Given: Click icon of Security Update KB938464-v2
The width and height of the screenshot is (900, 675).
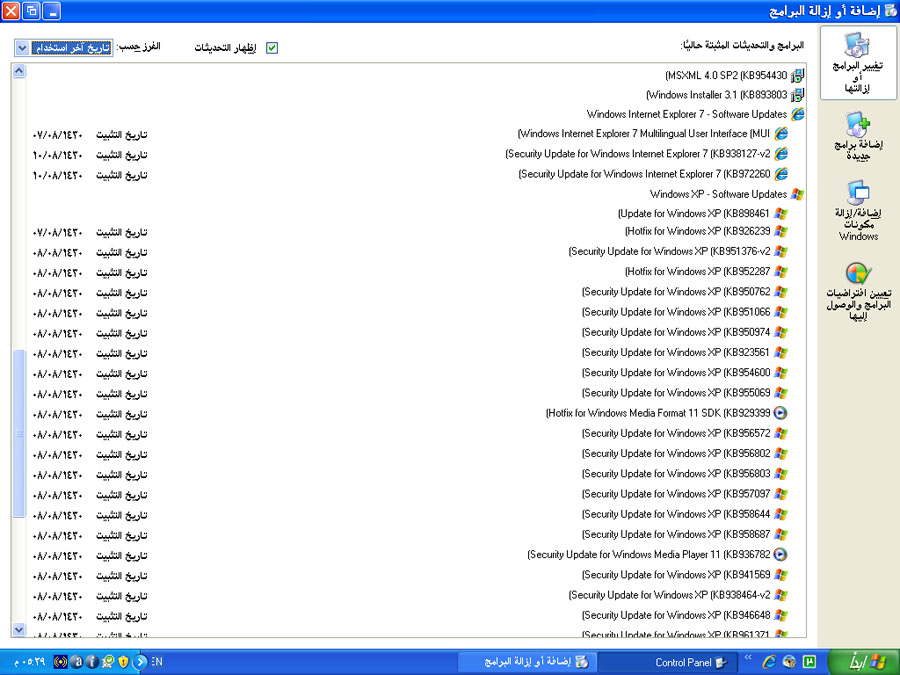Looking at the screenshot, I should pyautogui.click(x=781, y=595).
